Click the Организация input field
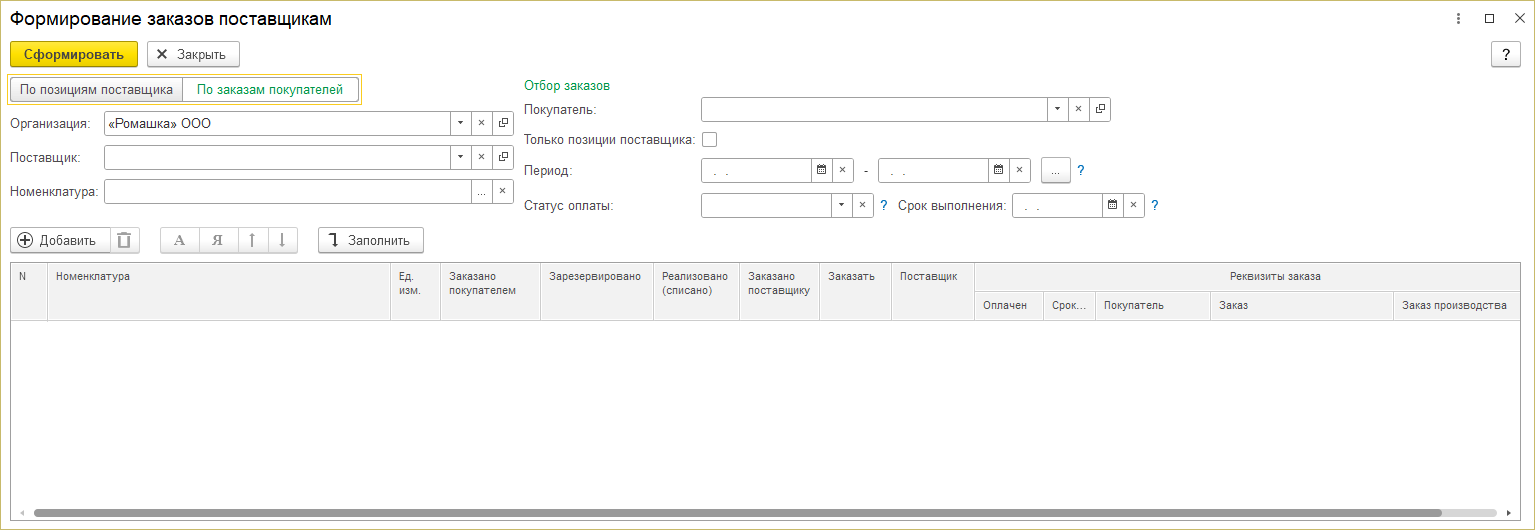The image size is (1535, 530). pyautogui.click(x=277, y=123)
